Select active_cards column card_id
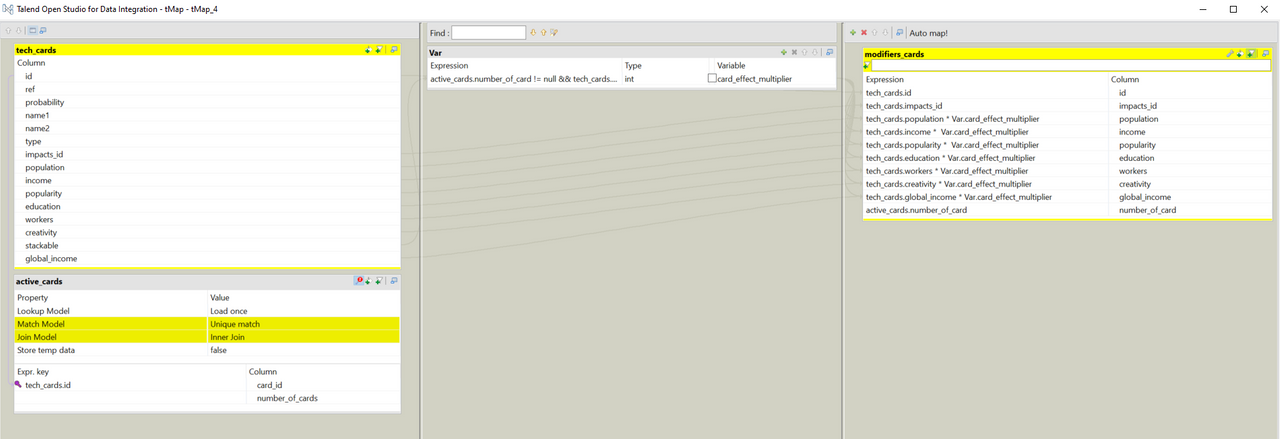 [x=269, y=385]
